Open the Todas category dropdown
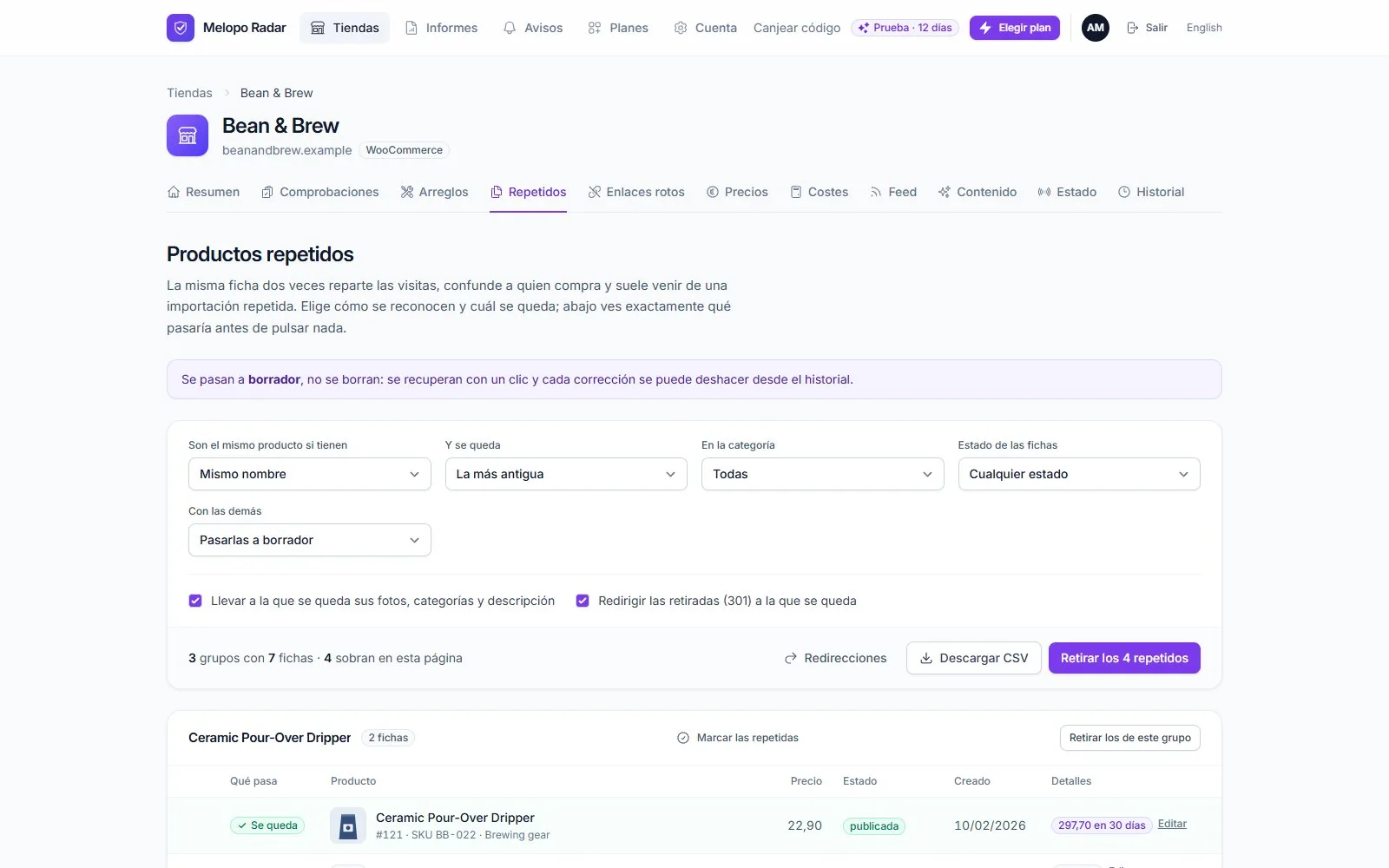The width and height of the screenshot is (1389, 868). pyautogui.click(x=823, y=474)
